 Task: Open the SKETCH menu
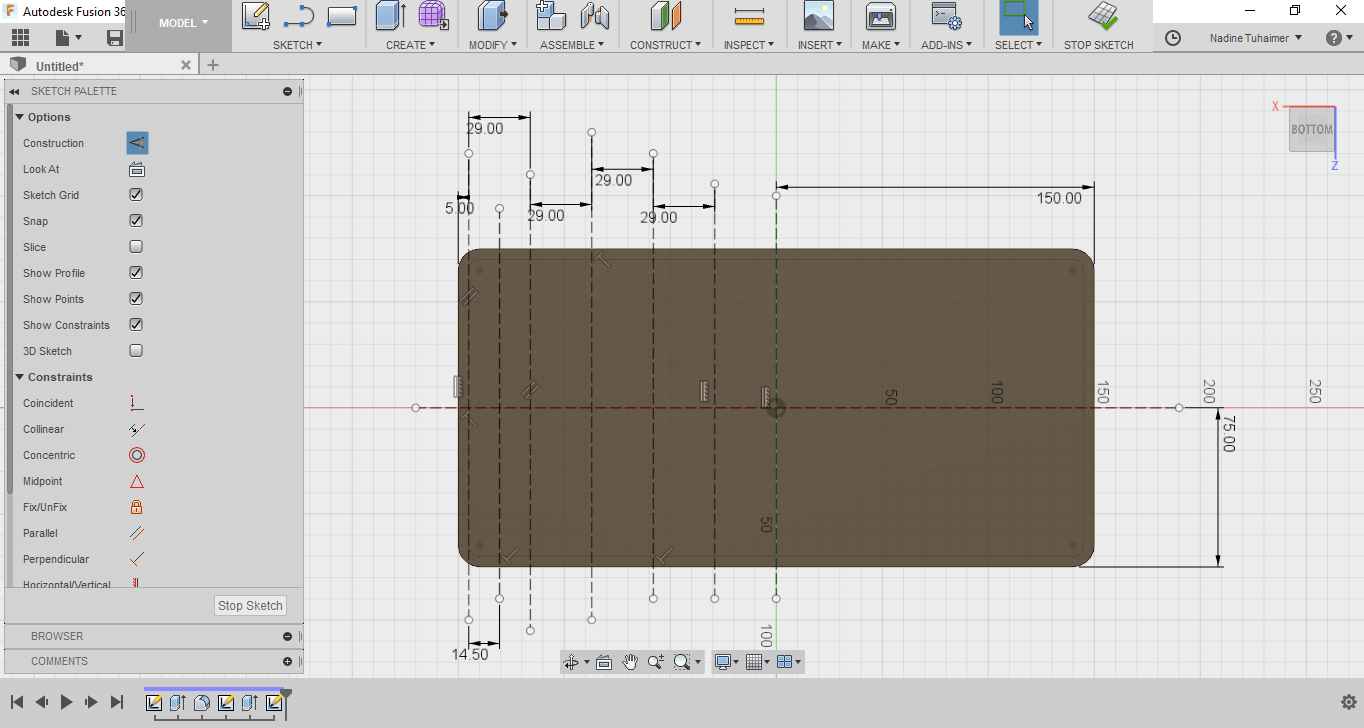pyautogui.click(x=298, y=45)
